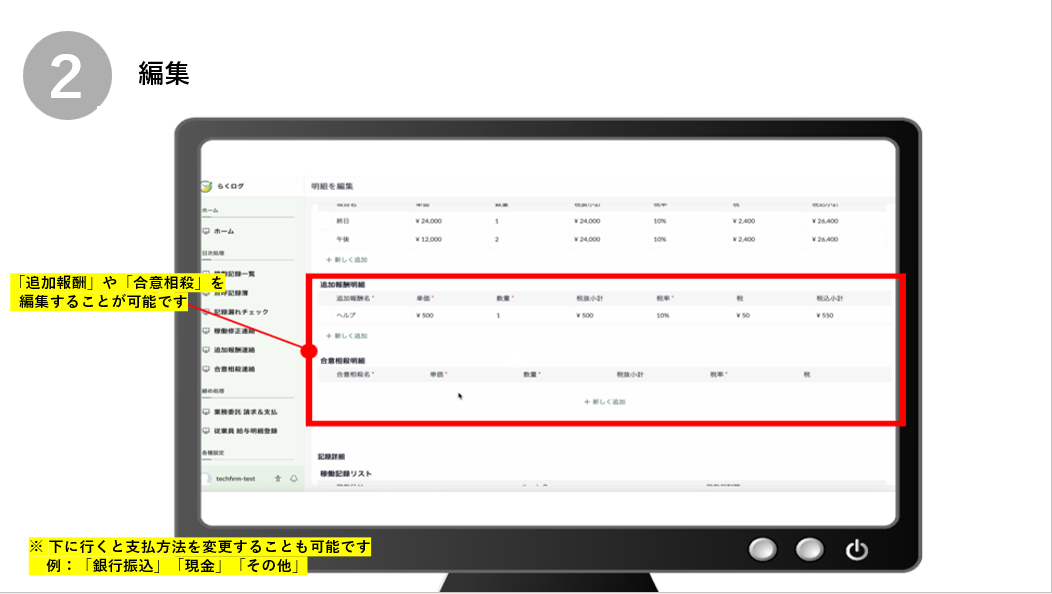Add new row below the 午後 item
The width and height of the screenshot is (1052, 594).
[347, 259]
